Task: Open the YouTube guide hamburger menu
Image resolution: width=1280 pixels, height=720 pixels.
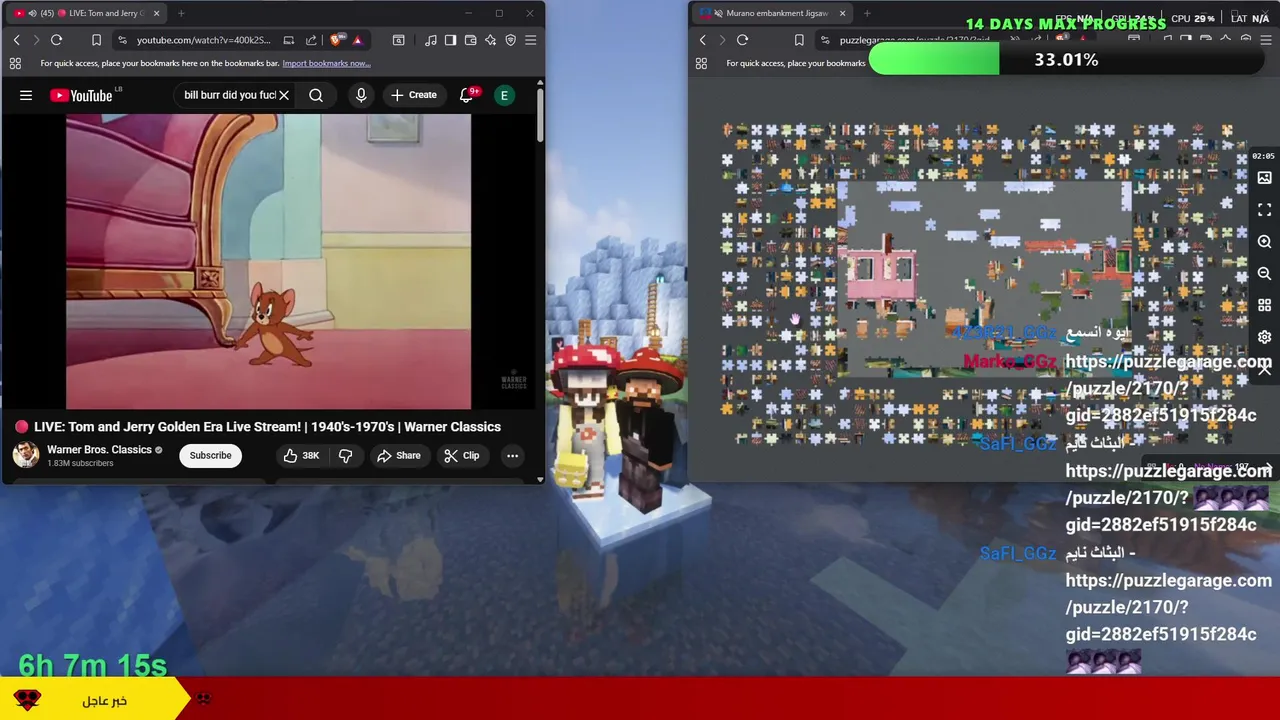Action: pyautogui.click(x=26, y=95)
